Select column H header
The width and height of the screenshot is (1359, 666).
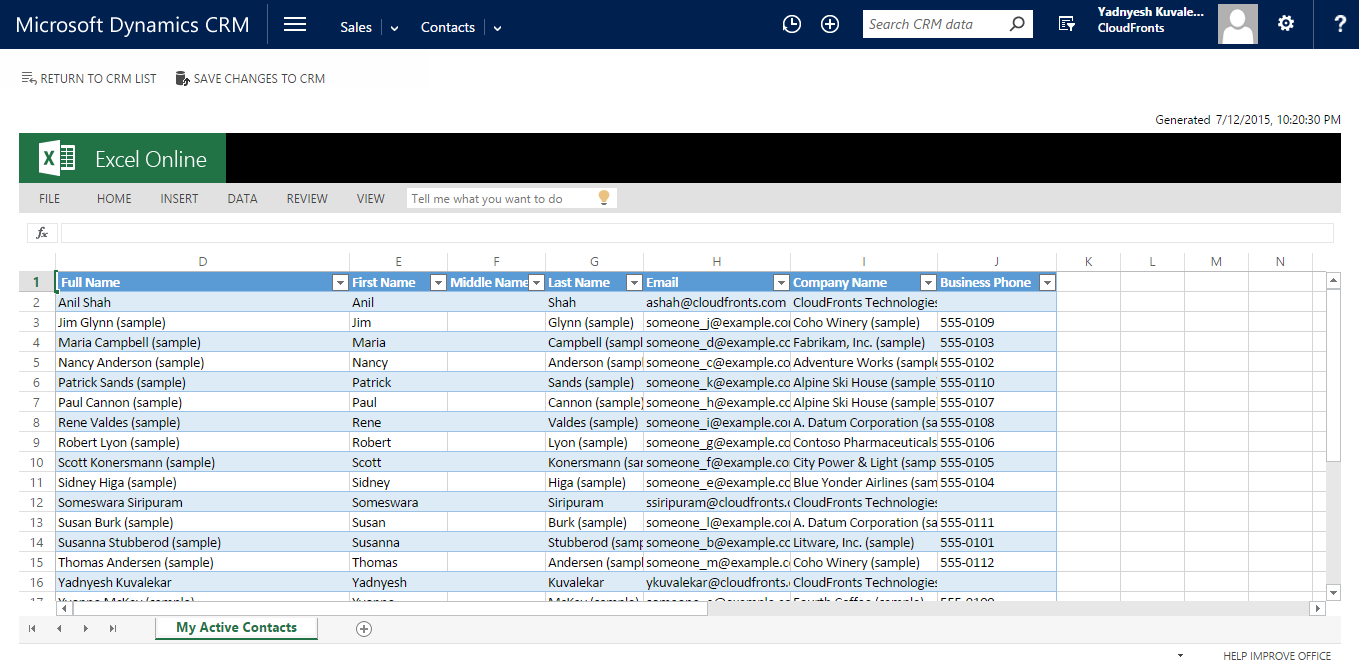[x=717, y=262]
